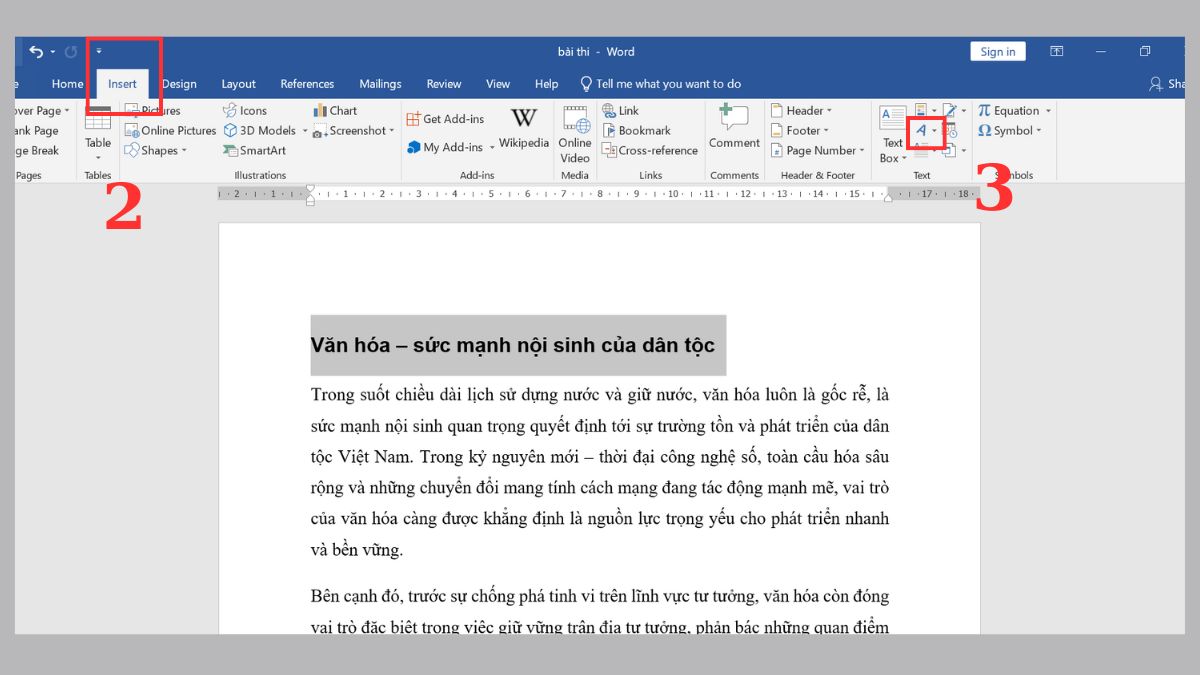Screen dimensions: 1200x675
Task: Expand the Shapes dropdown
Action: point(186,151)
